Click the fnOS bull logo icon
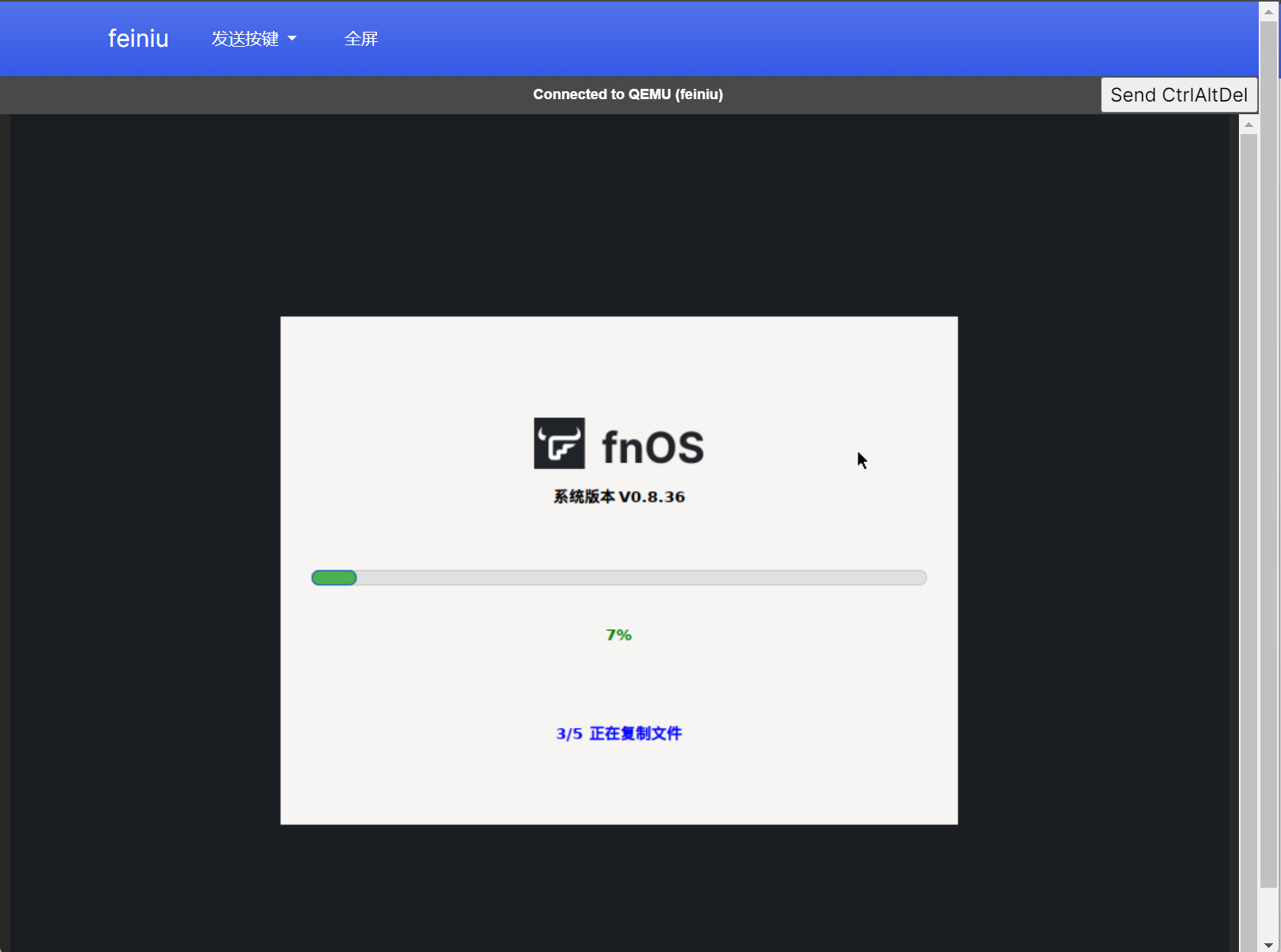The width and height of the screenshot is (1281, 952). pyautogui.click(x=560, y=443)
